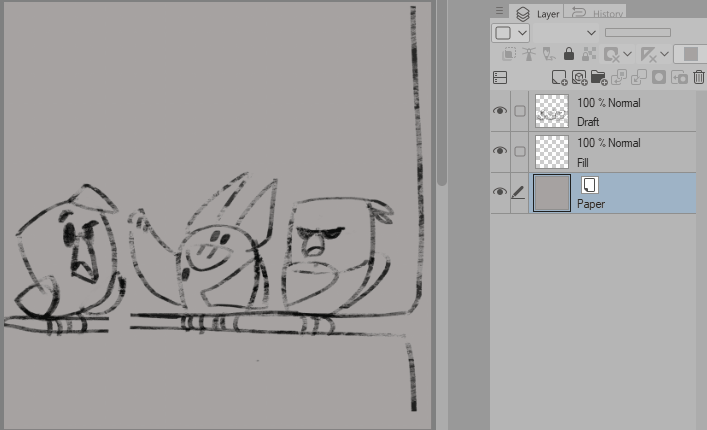Expand the mask options dropdown arrow

pyautogui.click(x=628, y=54)
